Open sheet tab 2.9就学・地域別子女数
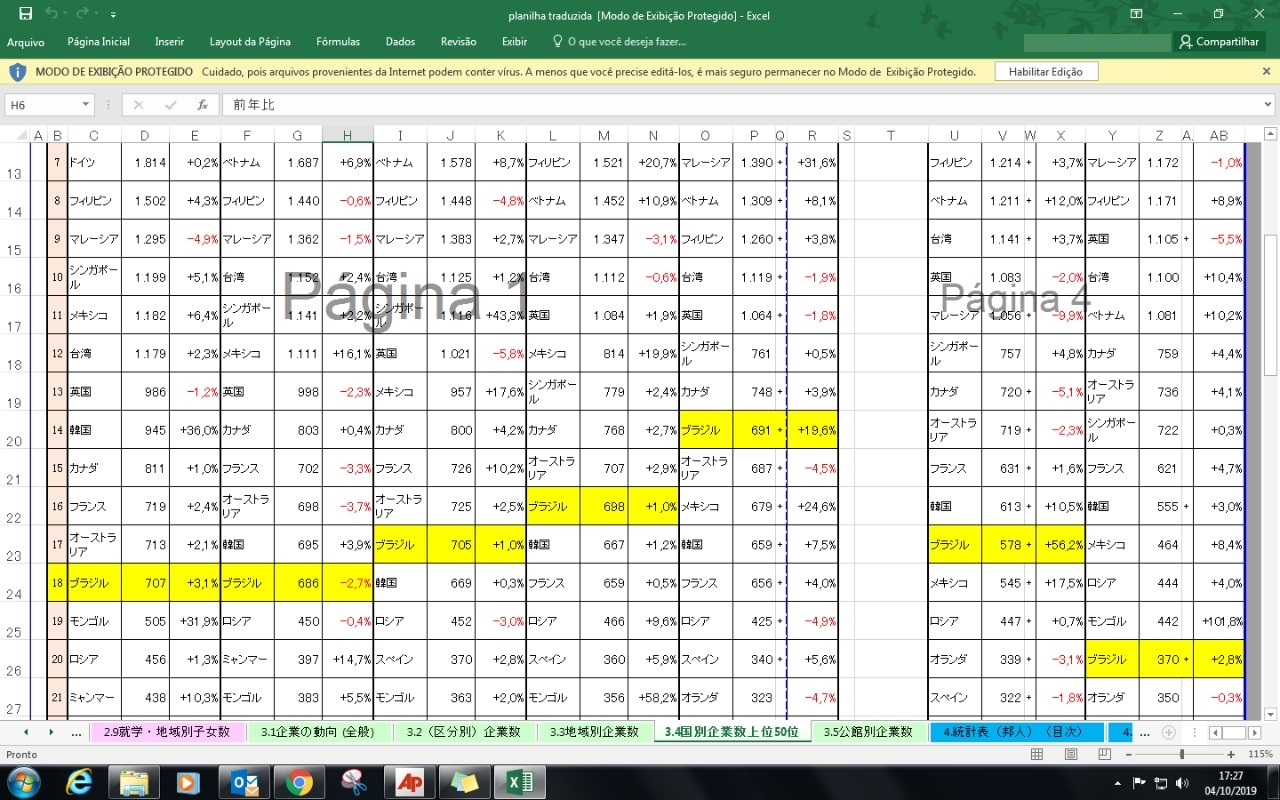 click(x=166, y=732)
